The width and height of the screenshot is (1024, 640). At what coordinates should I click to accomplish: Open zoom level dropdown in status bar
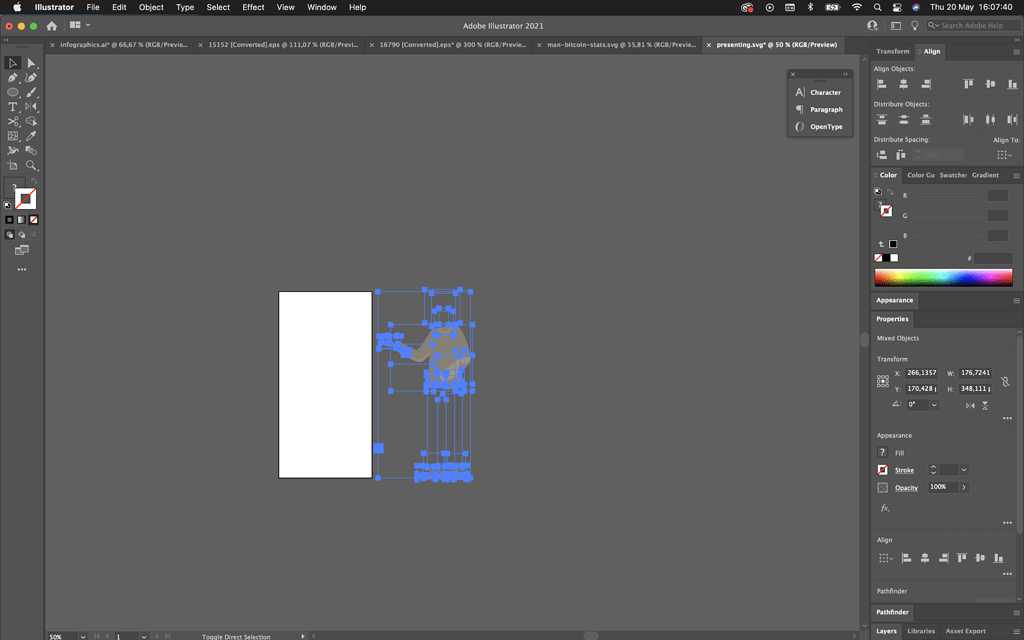[83, 636]
